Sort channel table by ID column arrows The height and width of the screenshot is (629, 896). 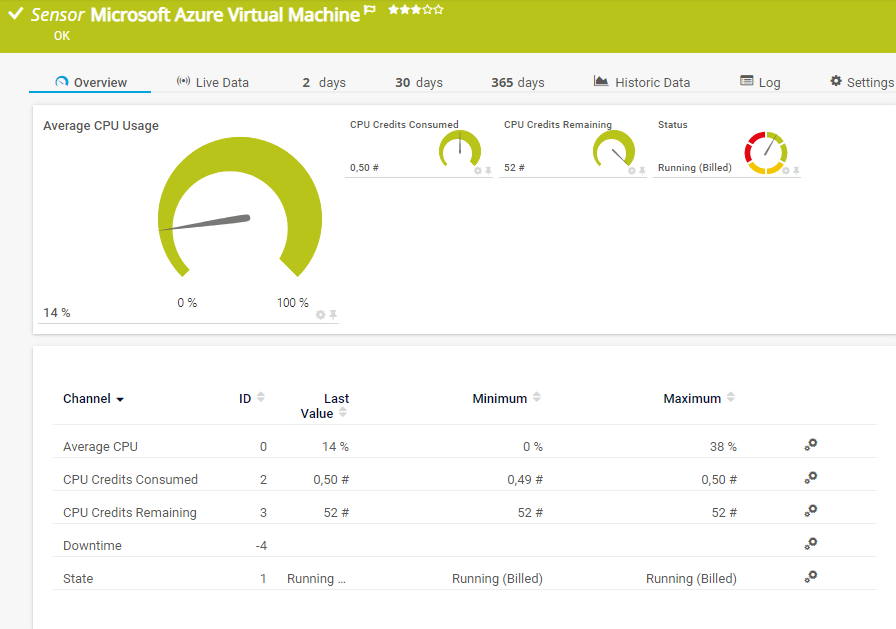261,398
